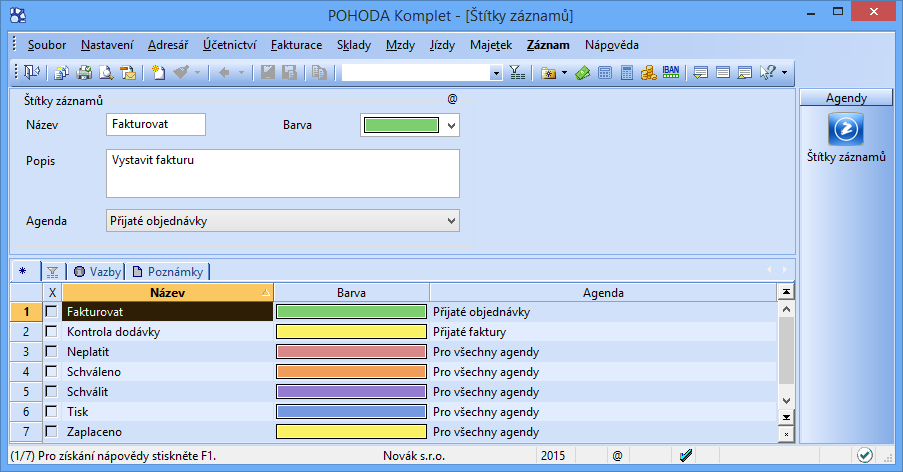
Task: Open the second blue calculator icon
Action: pyautogui.click(x=627, y=73)
